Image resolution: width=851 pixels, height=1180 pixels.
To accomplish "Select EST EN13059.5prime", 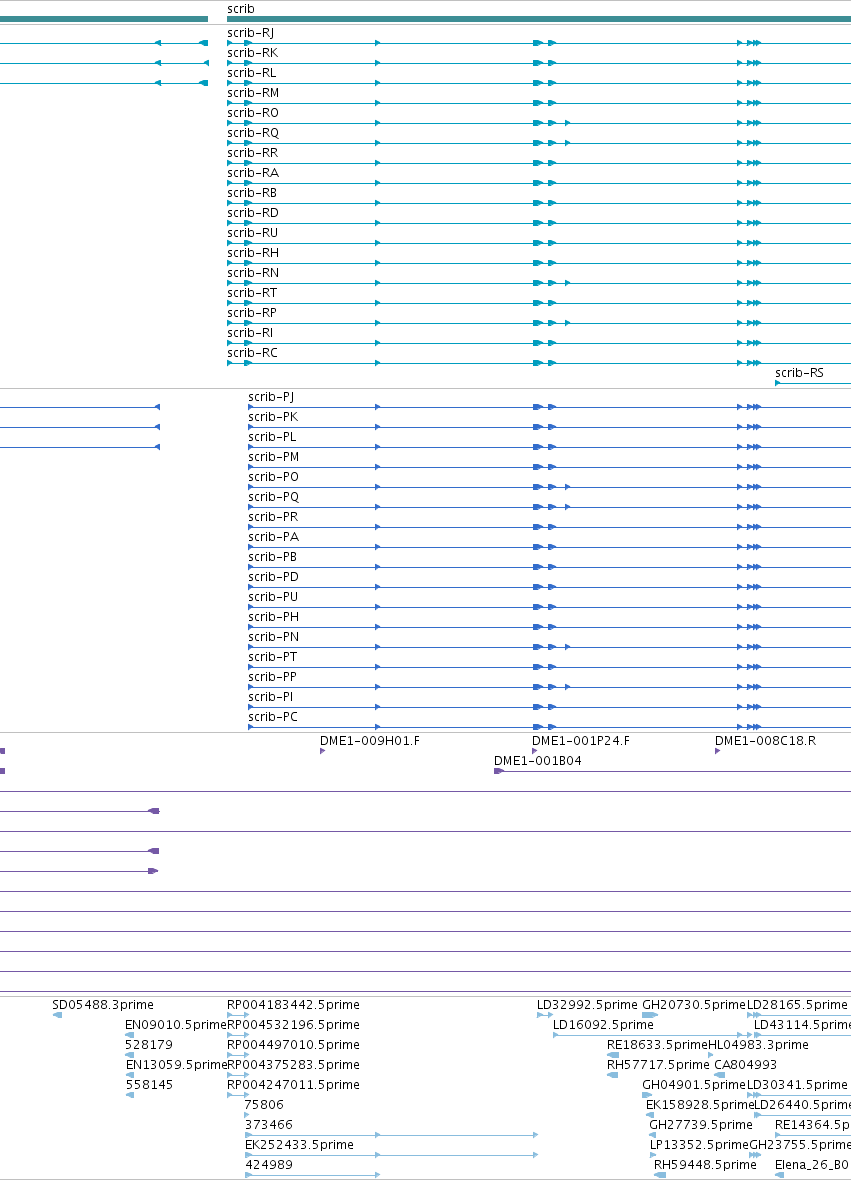I will click(175, 1065).
